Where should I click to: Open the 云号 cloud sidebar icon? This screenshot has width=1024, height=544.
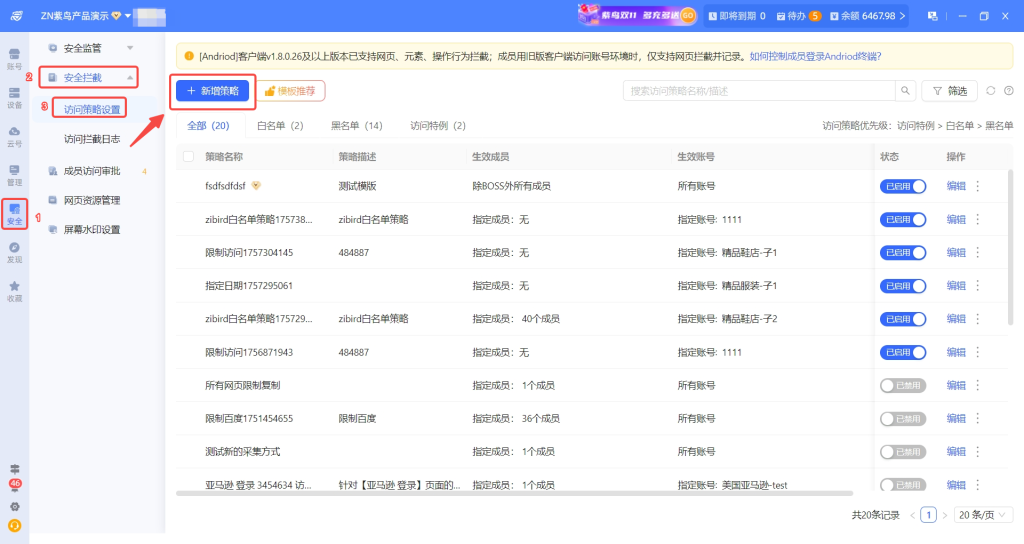click(x=14, y=135)
